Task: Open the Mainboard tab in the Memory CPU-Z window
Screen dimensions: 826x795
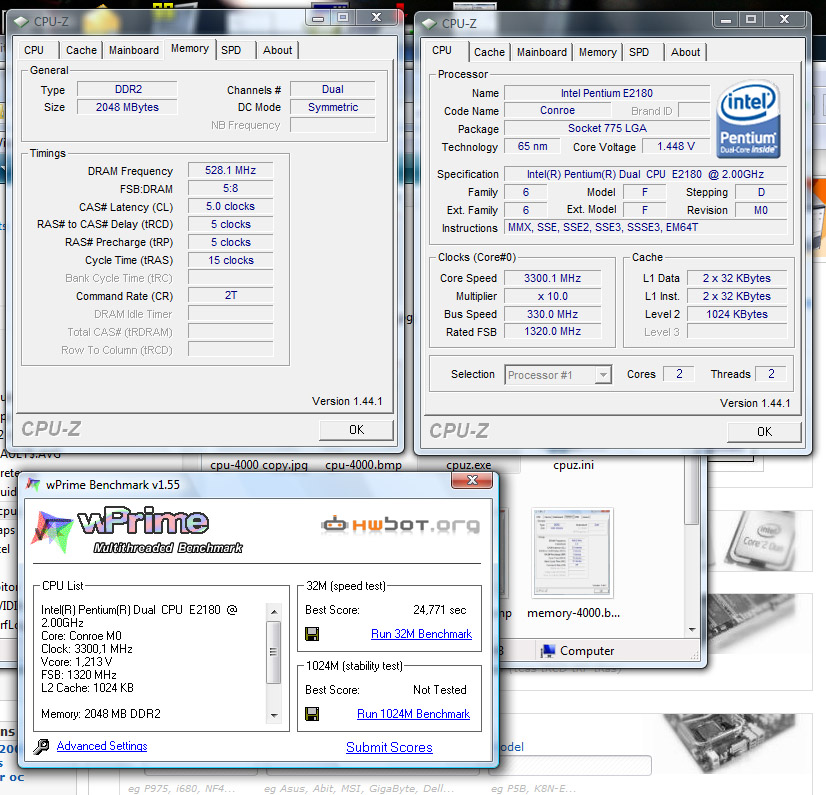Action: (134, 50)
